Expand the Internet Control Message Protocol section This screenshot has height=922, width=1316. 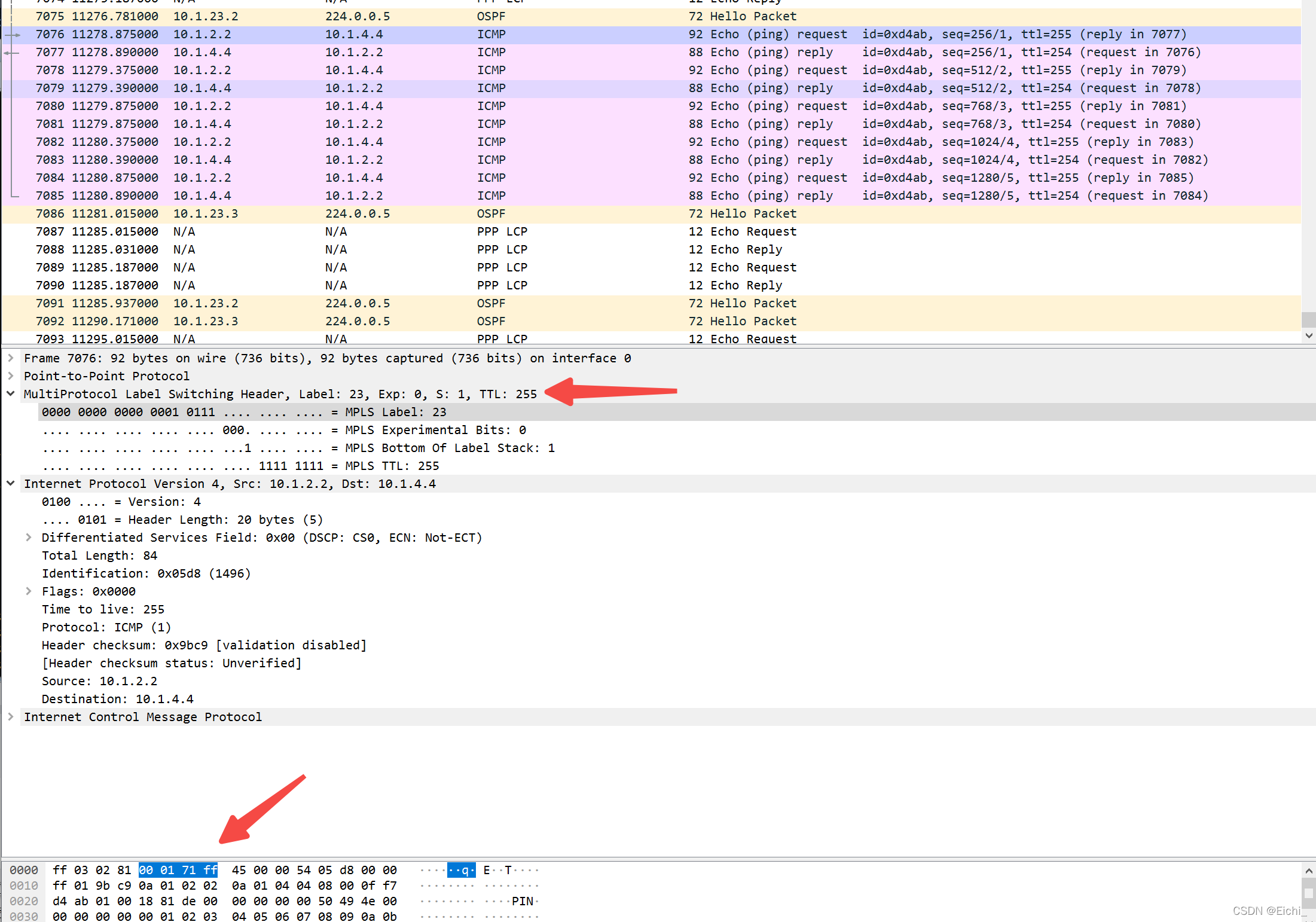(11, 717)
